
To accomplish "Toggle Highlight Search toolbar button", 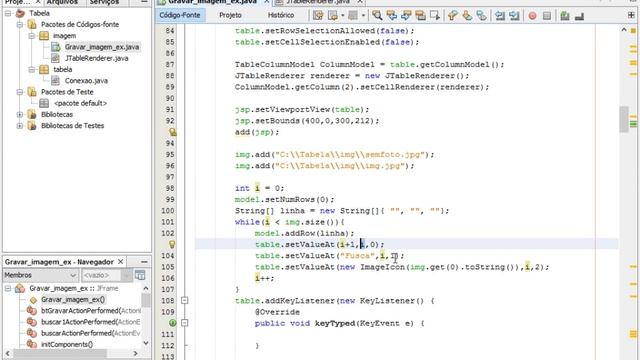I will (420, 16).
